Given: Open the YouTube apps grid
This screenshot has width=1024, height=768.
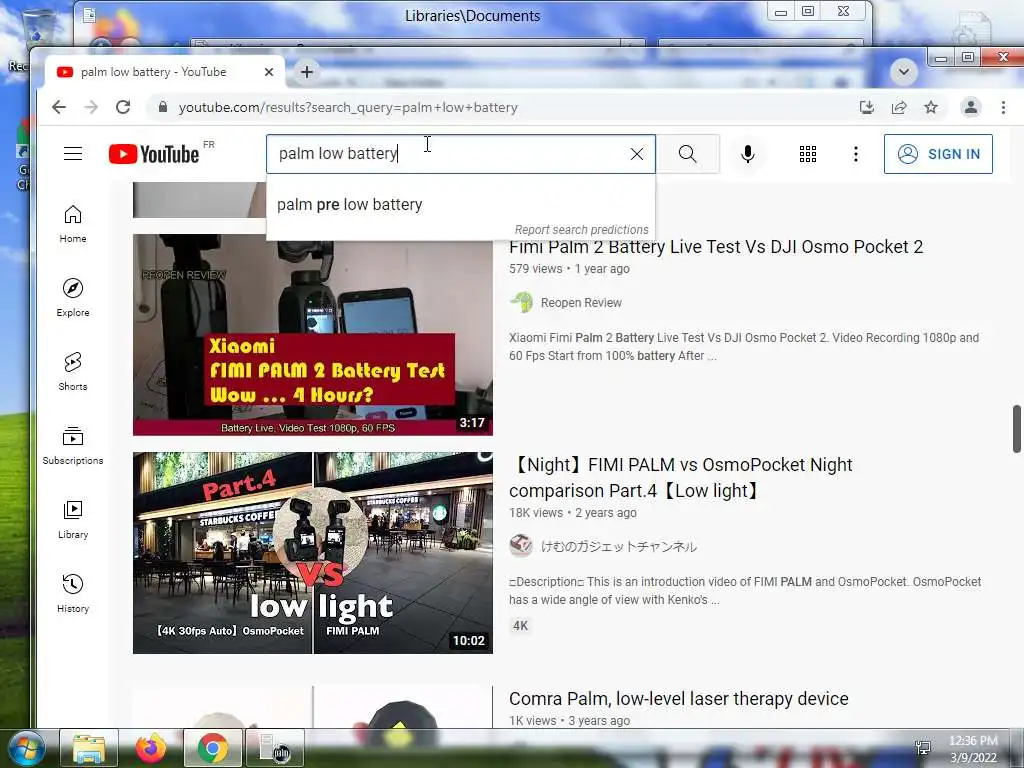Looking at the screenshot, I should [x=808, y=154].
